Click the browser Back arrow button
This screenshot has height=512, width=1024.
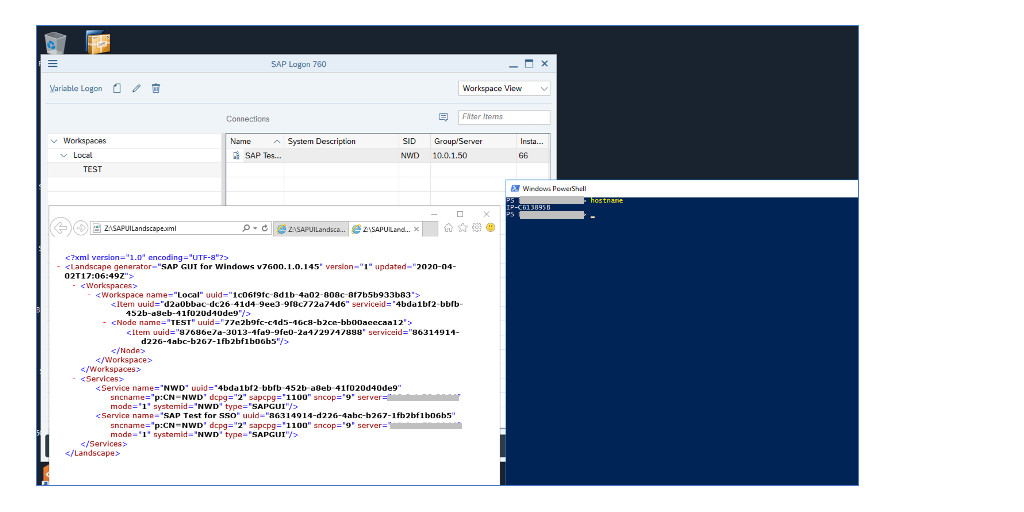pos(61,228)
